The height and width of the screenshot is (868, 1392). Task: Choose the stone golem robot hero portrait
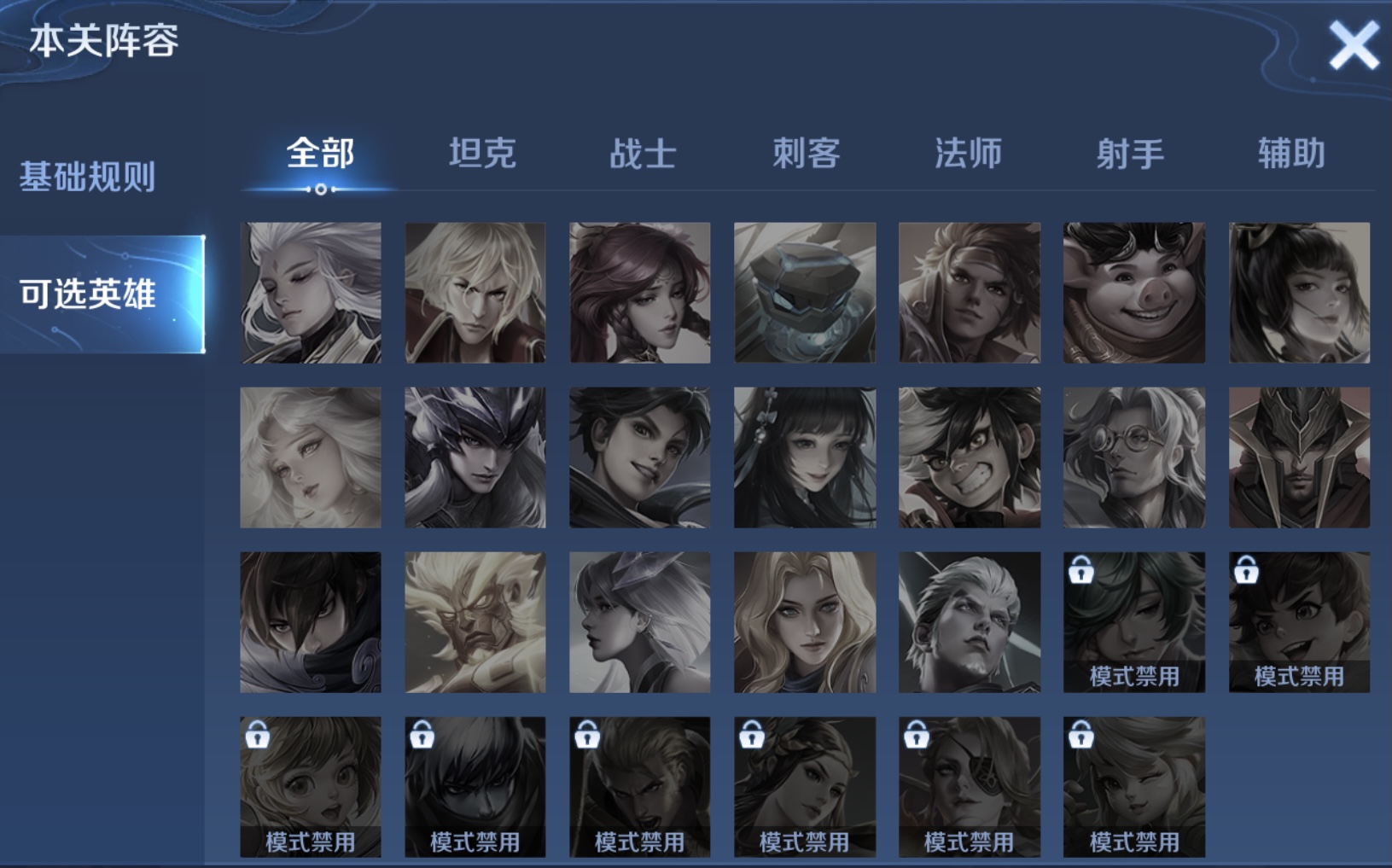coord(804,293)
